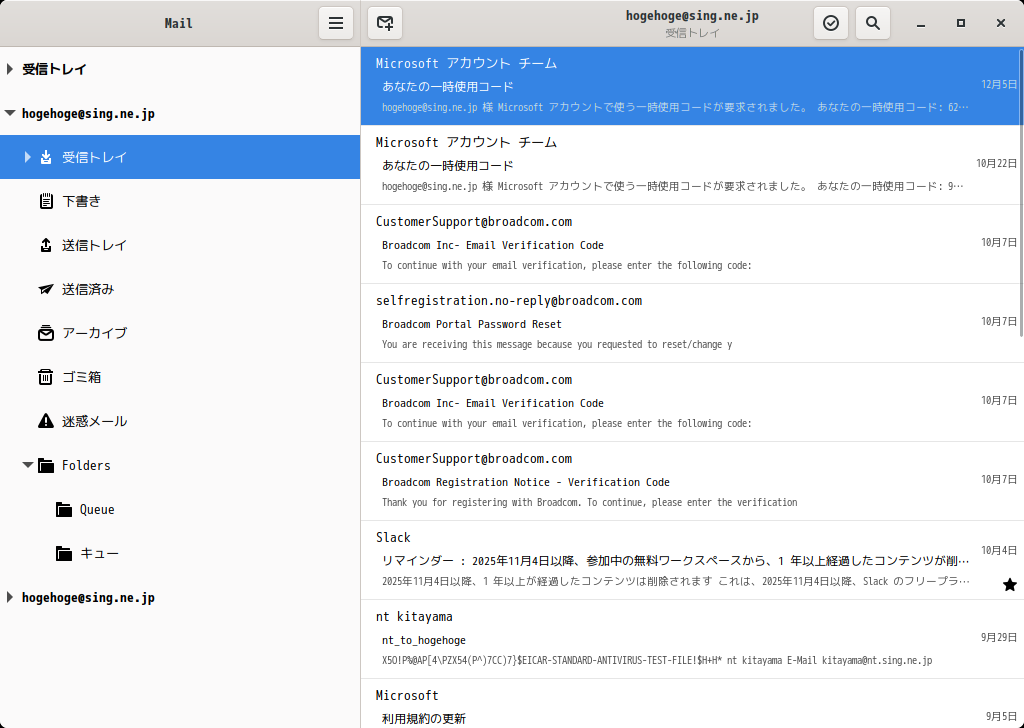The image size is (1024, 728).
Task: Open the 12月5日 Microsoft account team email
Action: 692,86
